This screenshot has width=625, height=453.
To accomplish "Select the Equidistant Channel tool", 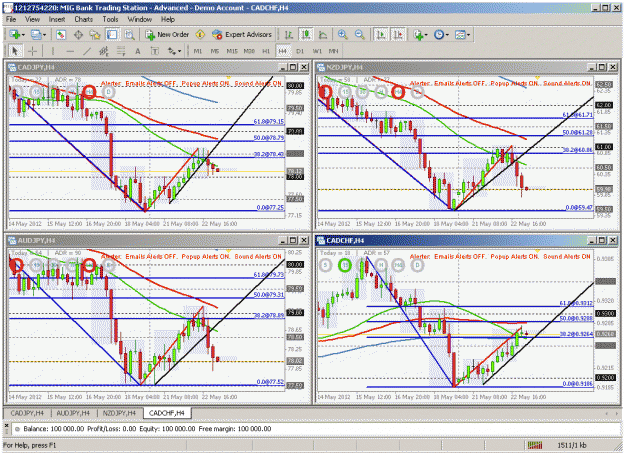I will (104, 51).
